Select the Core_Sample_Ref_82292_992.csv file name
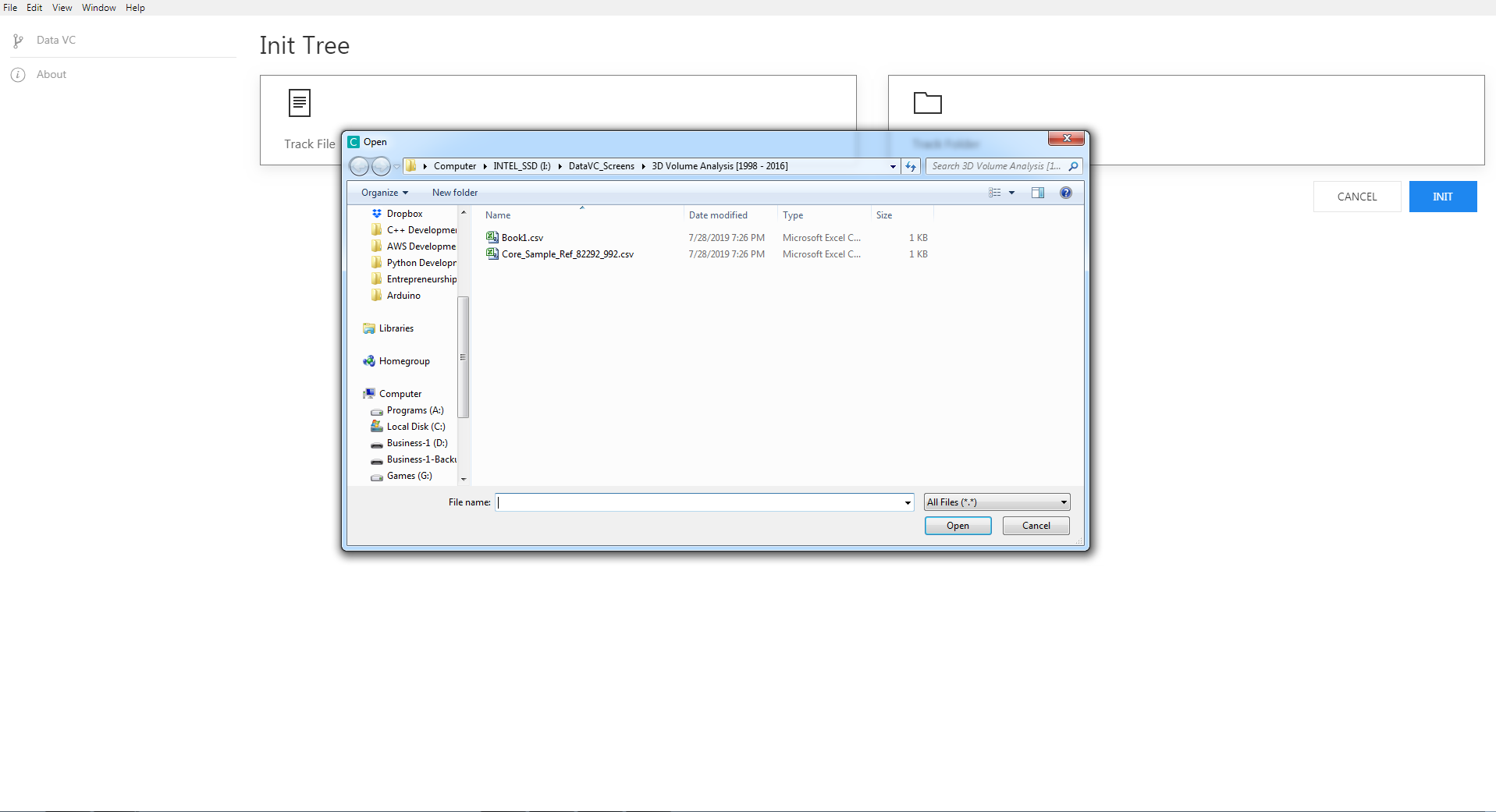Image resolution: width=1496 pixels, height=812 pixels. pyautogui.click(x=567, y=254)
